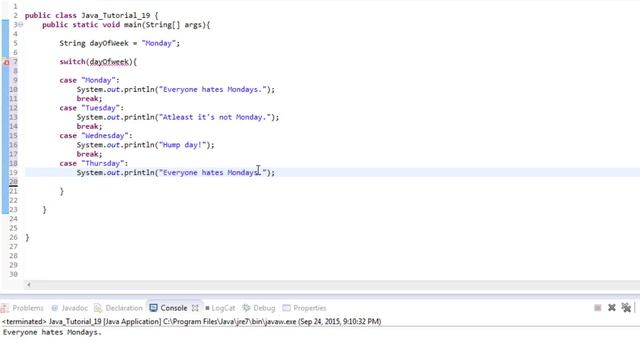This screenshot has width=640, height=360.
Task: Remove all terminated launches icon
Action: coord(626,308)
